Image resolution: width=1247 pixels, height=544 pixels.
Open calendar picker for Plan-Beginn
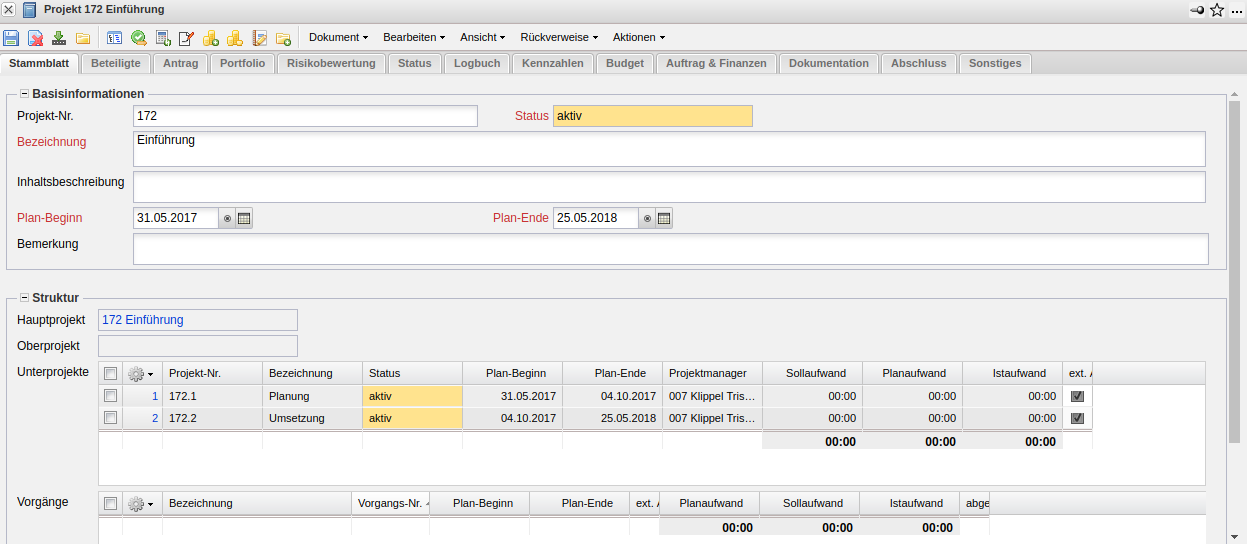coord(244,218)
